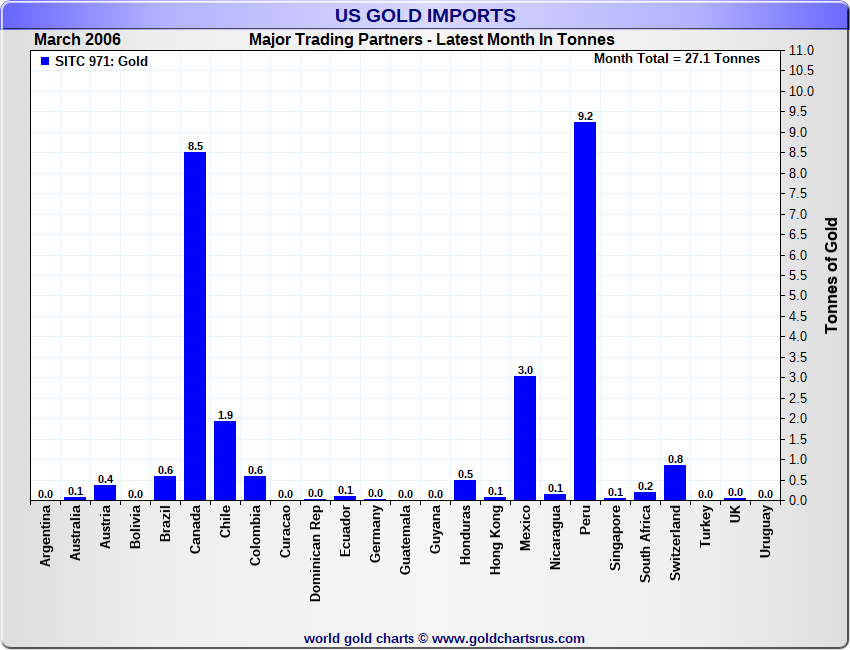This screenshot has height=650, width=850.
Task: Click the Austria bar in the chart
Action: (105, 492)
